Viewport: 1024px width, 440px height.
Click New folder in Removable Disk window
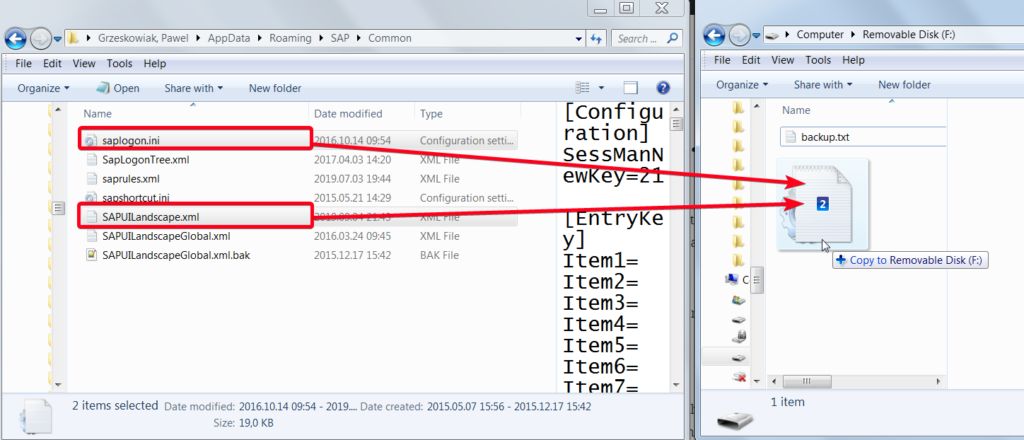(904, 85)
